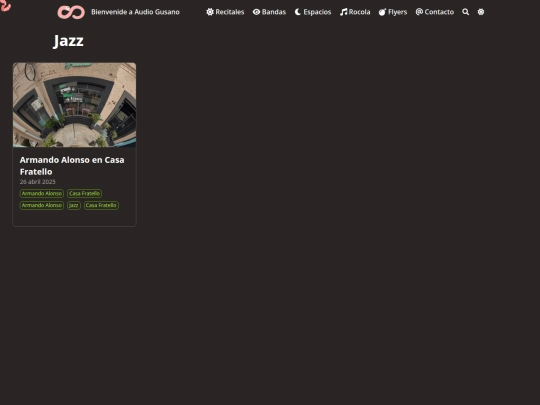Select the first-row Casa Fratello tag
The width and height of the screenshot is (540, 405).
click(x=84, y=194)
